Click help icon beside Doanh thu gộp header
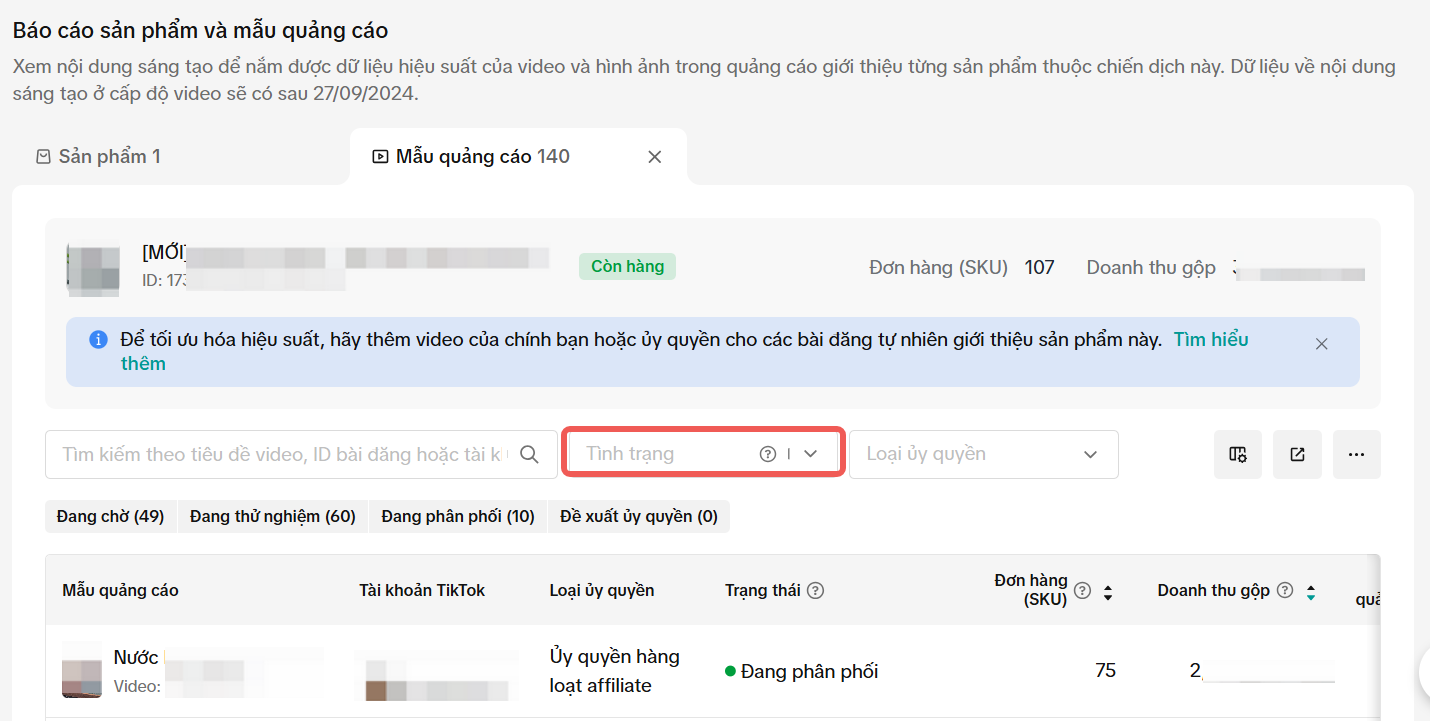1430x721 pixels. 1285,591
